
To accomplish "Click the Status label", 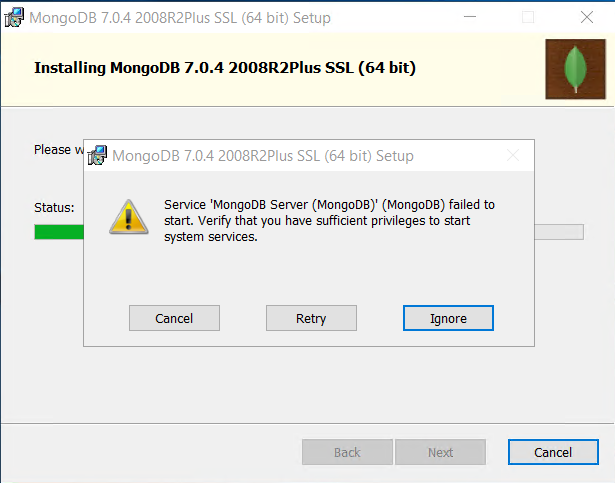I will (54, 208).
